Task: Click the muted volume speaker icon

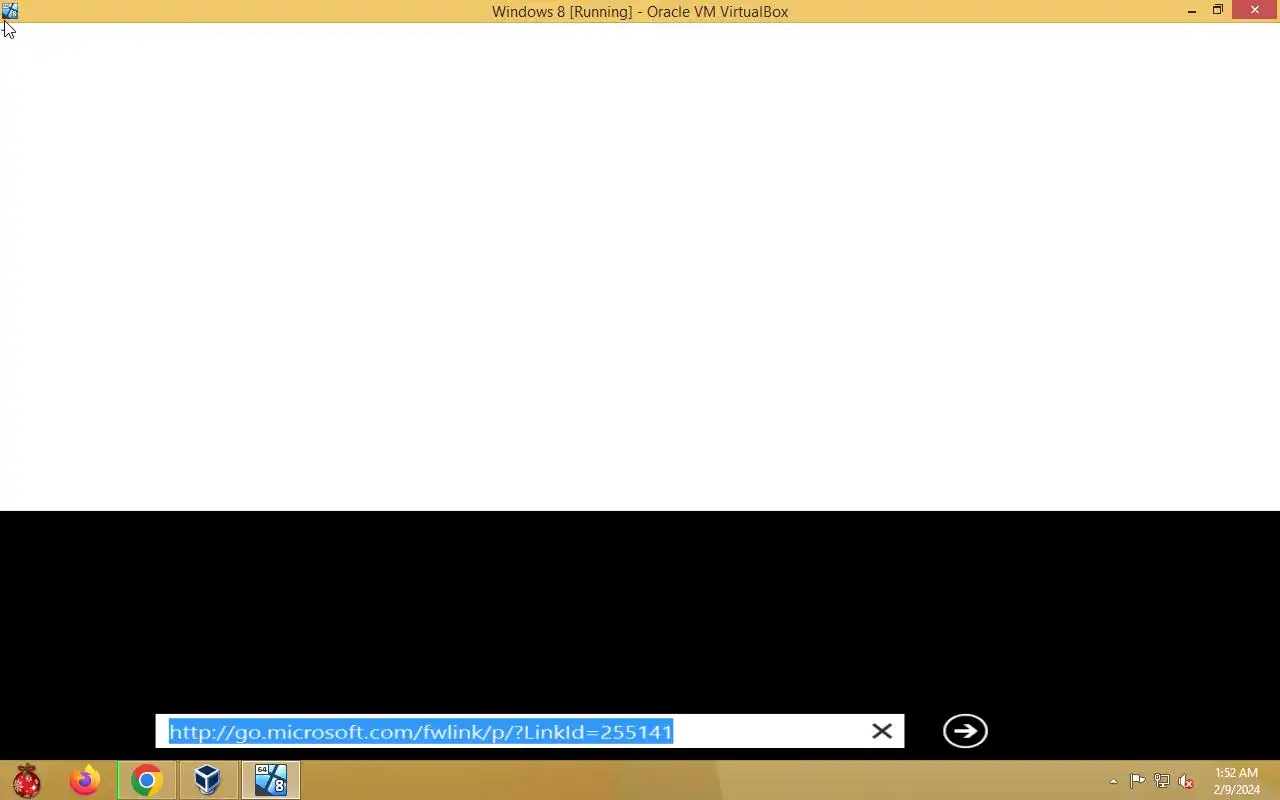Action: point(1186,781)
